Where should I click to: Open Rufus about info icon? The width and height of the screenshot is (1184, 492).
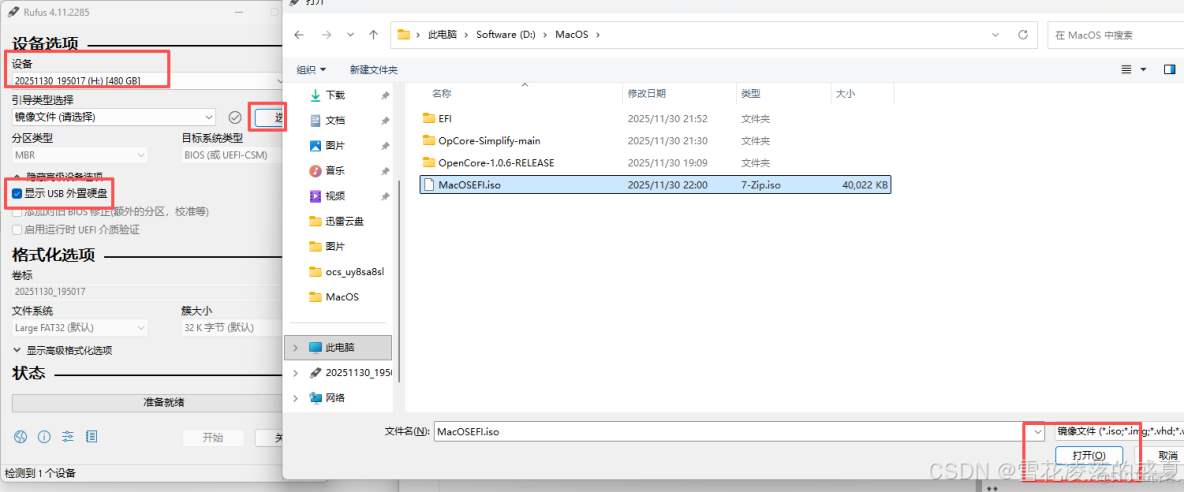(44, 436)
